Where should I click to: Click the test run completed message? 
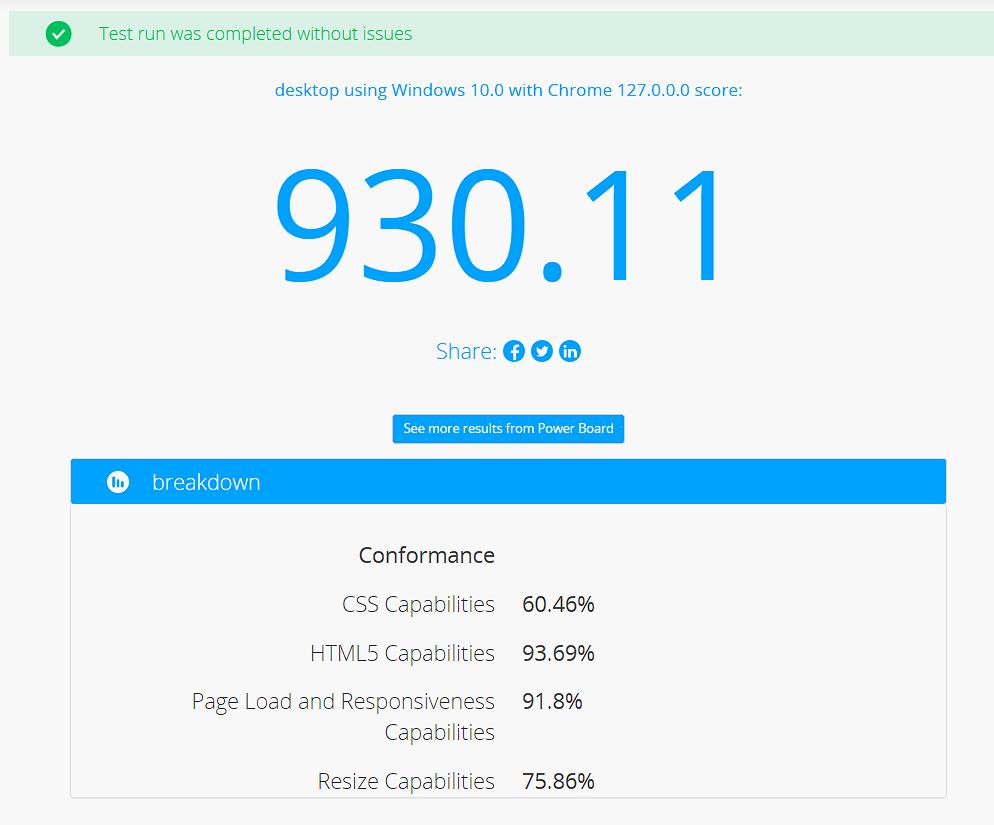coord(255,34)
